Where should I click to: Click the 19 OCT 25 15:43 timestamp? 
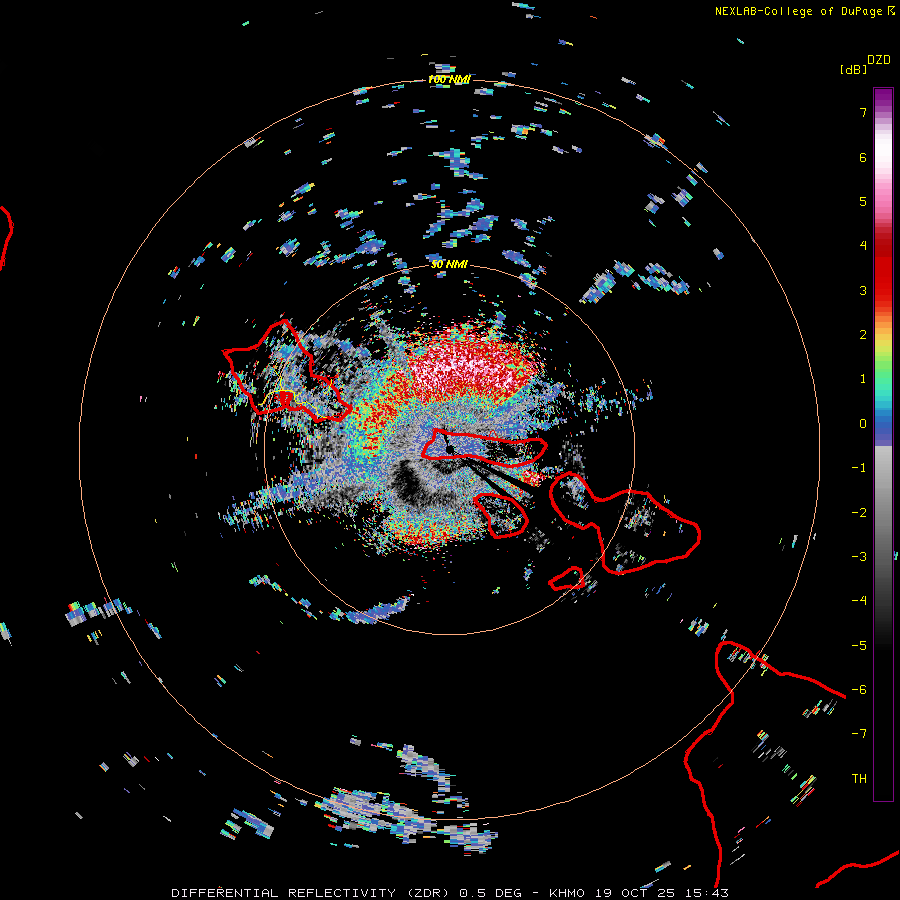click(x=661, y=893)
